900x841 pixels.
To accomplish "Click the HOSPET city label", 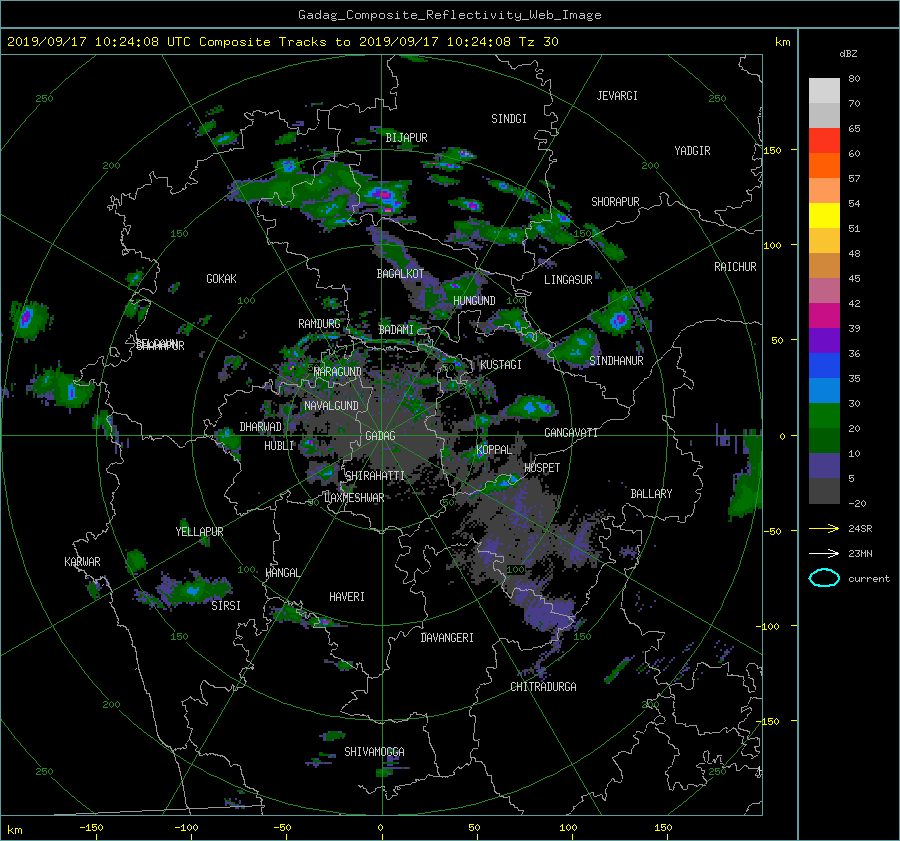I will tap(542, 468).
